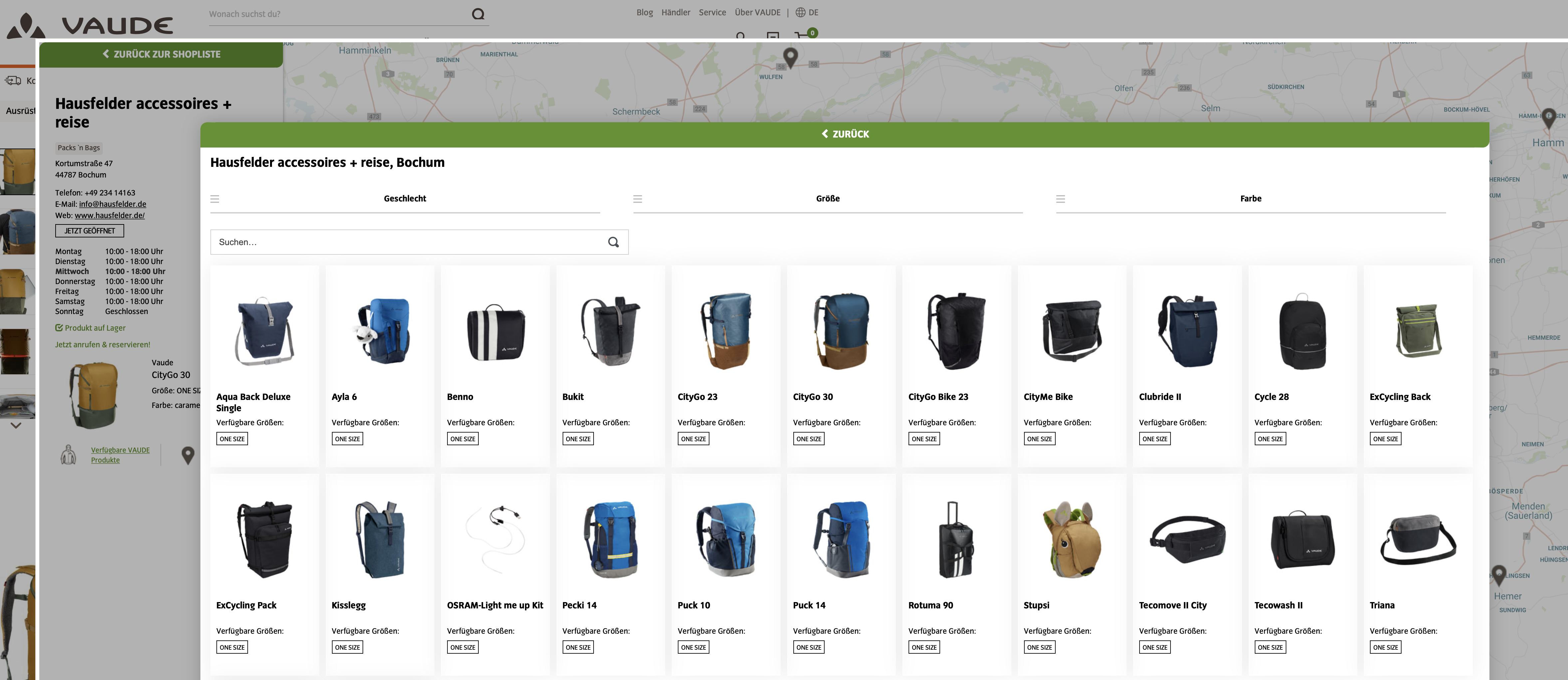
Task: Click the Kisslegg product title
Action: click(x=349, y=605)
